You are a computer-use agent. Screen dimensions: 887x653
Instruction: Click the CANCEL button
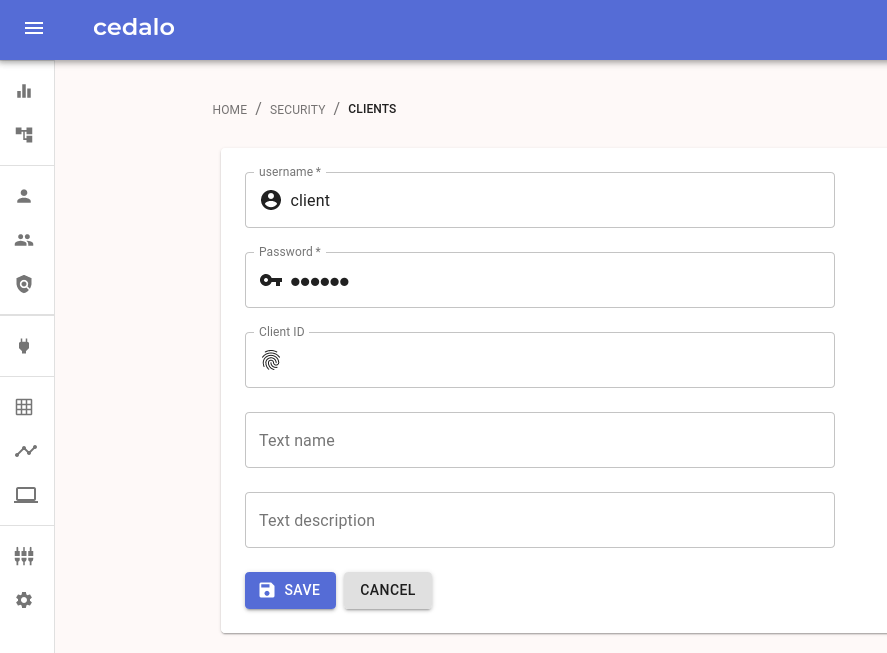(387, 590)
